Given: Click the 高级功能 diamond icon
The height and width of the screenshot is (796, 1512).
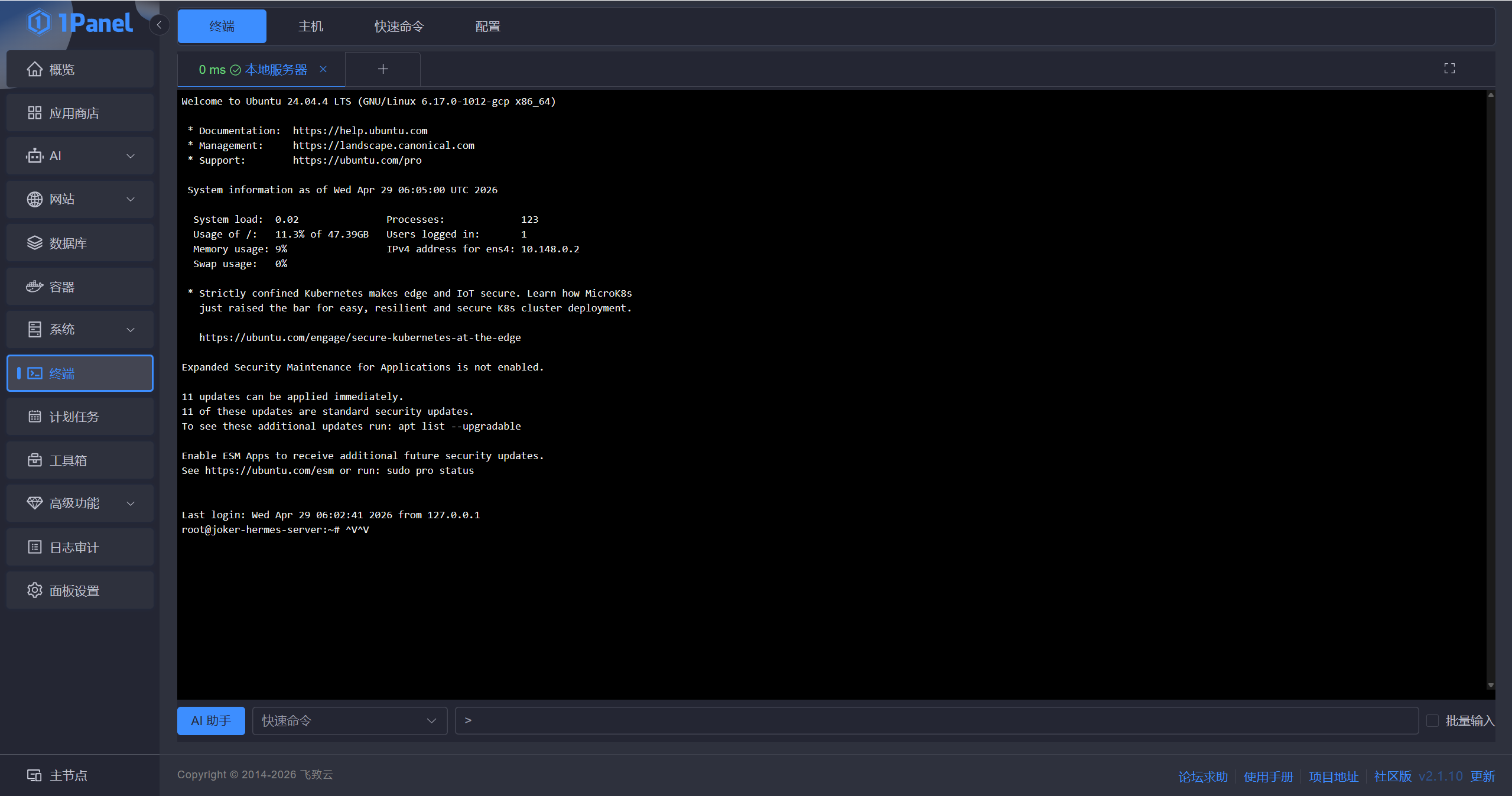Looking at the screenshot, I should click(35, 503).
